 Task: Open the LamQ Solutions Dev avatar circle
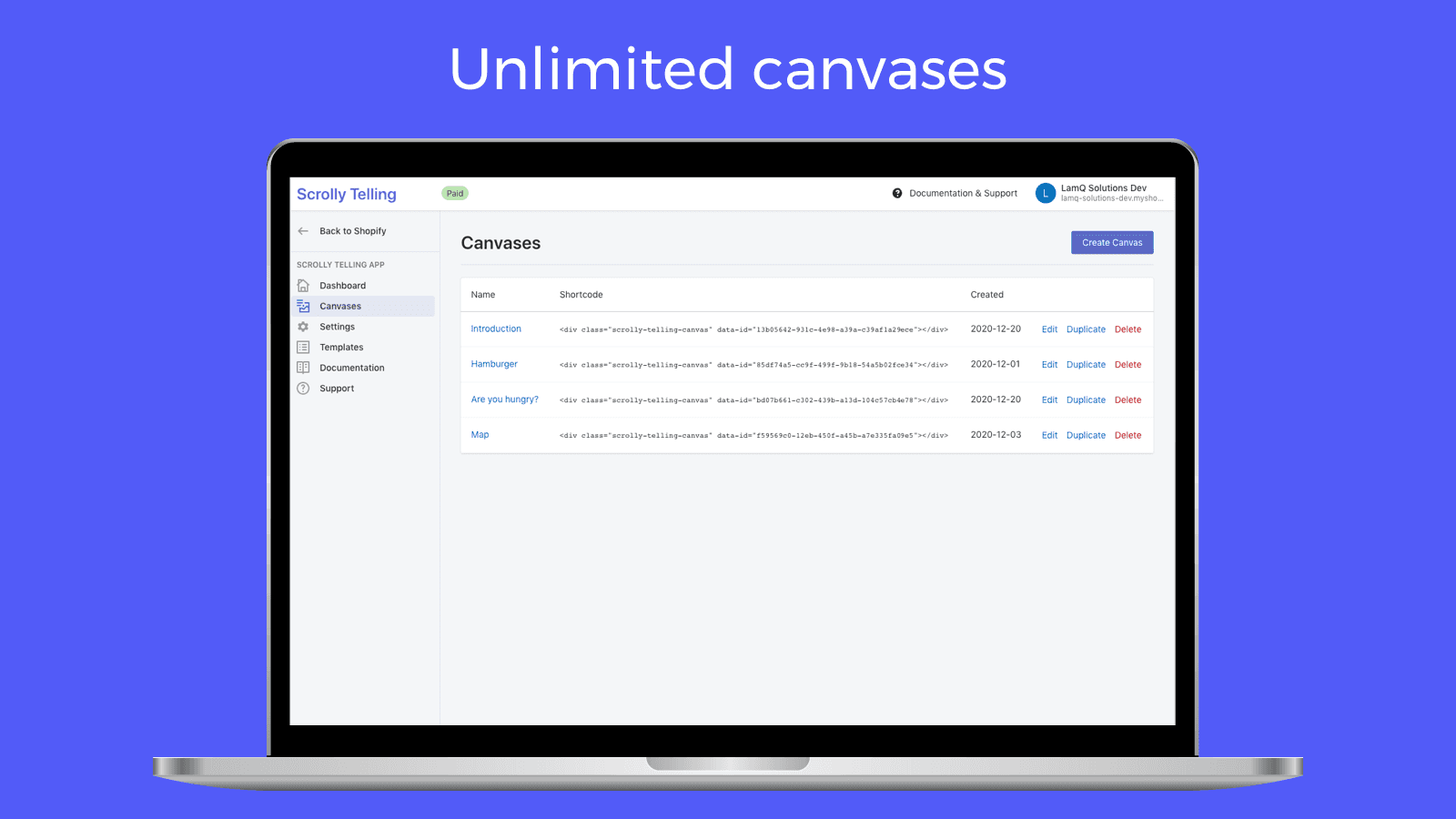(1046, 193)
